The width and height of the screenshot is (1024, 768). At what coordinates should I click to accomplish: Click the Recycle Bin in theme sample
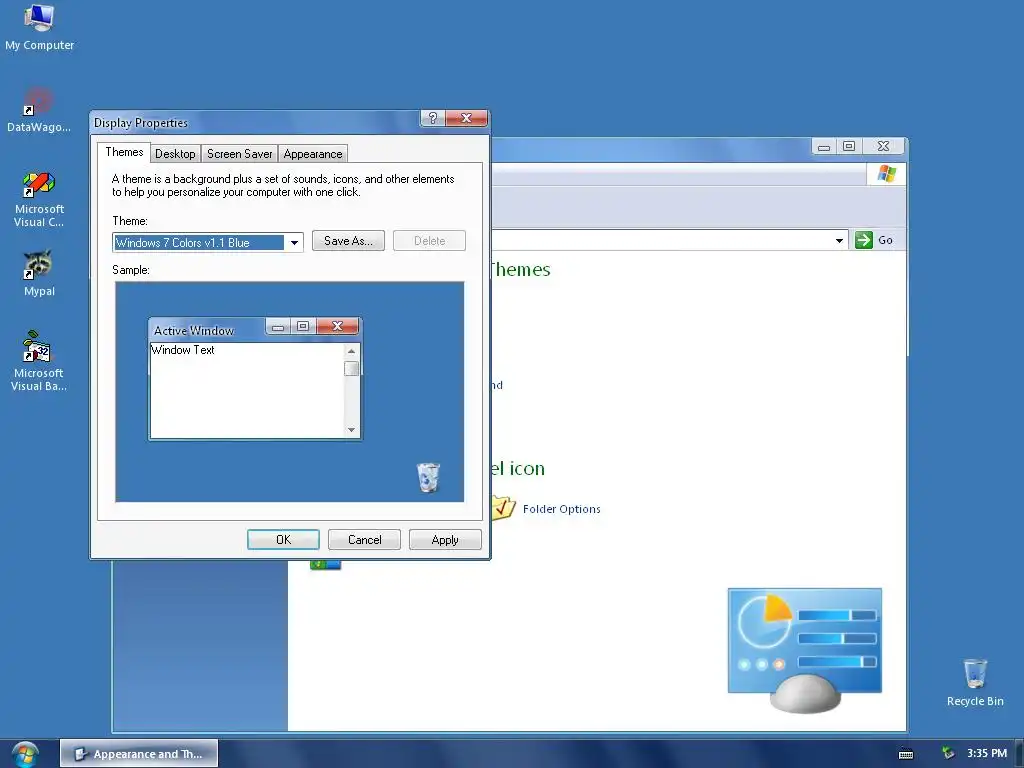pyautogui.click(x=428, y=477)
